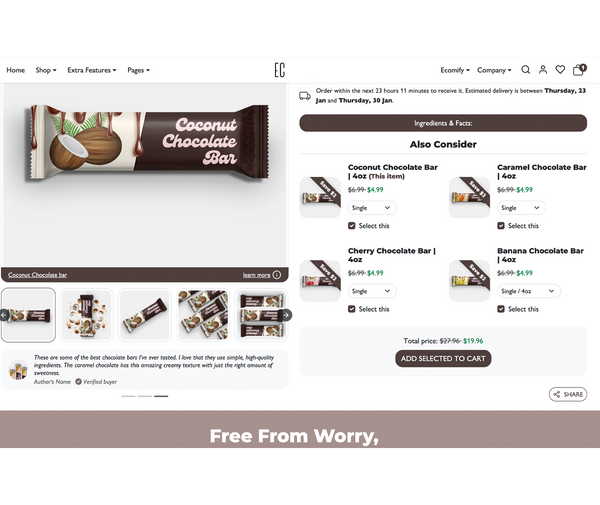This screenshot has height=505, width=600.
Task: Uncheck Select this for Coconut Chocolate Bar
Action: (x=352, y=226)
